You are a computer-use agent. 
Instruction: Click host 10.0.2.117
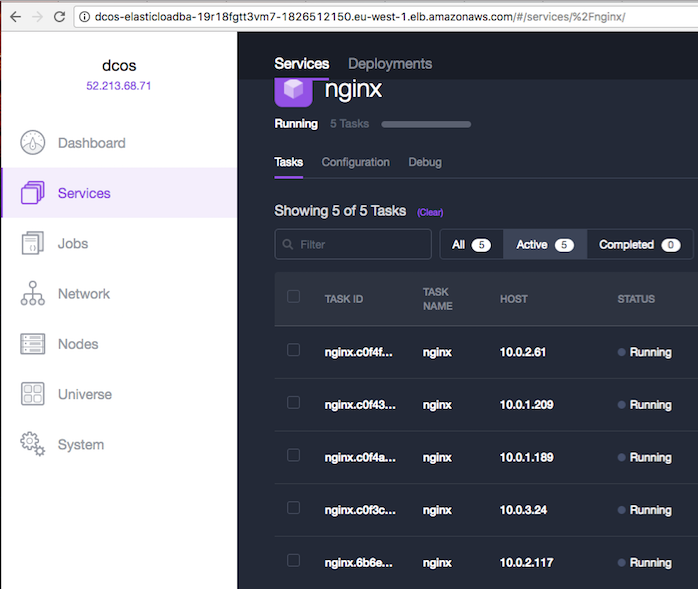(527, 562)
